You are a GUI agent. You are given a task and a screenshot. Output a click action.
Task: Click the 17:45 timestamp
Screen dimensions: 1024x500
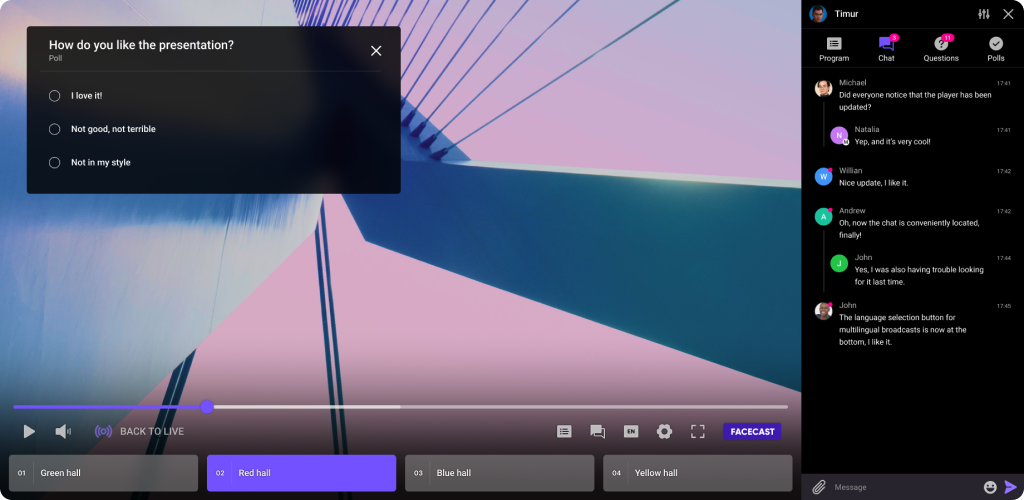point(1004,305)
